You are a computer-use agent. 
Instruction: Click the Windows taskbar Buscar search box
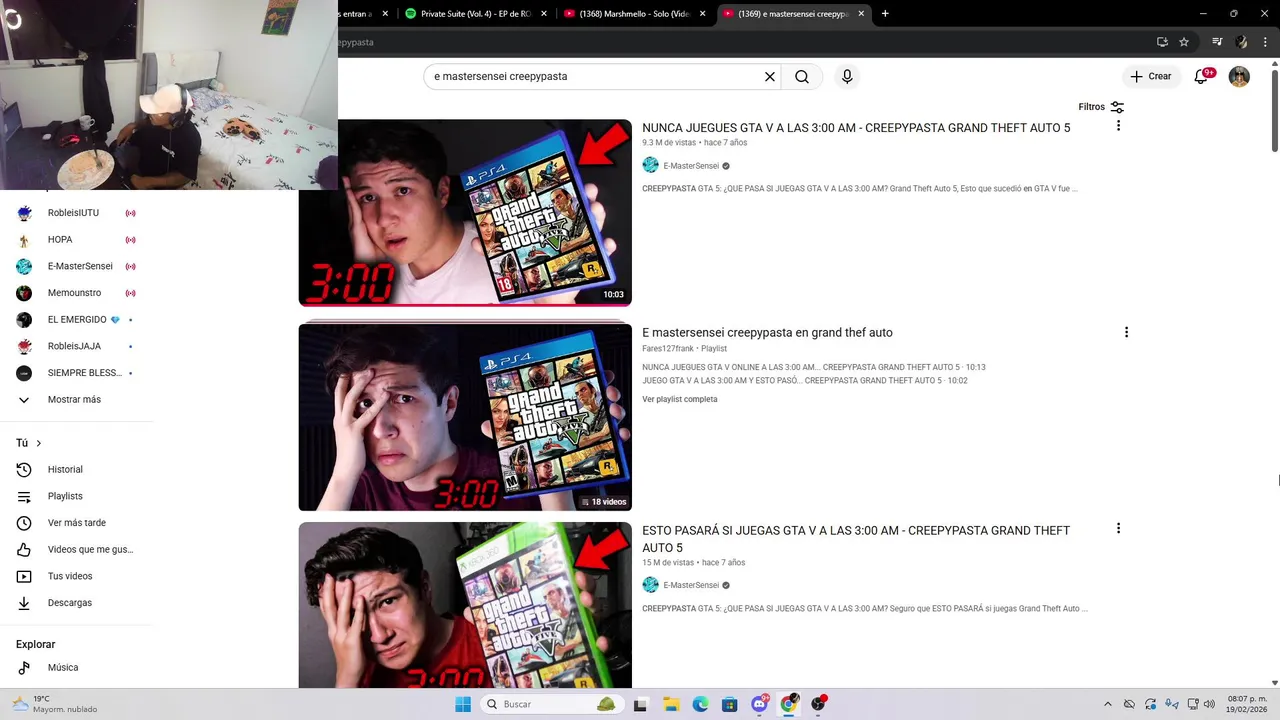[550, 704]
